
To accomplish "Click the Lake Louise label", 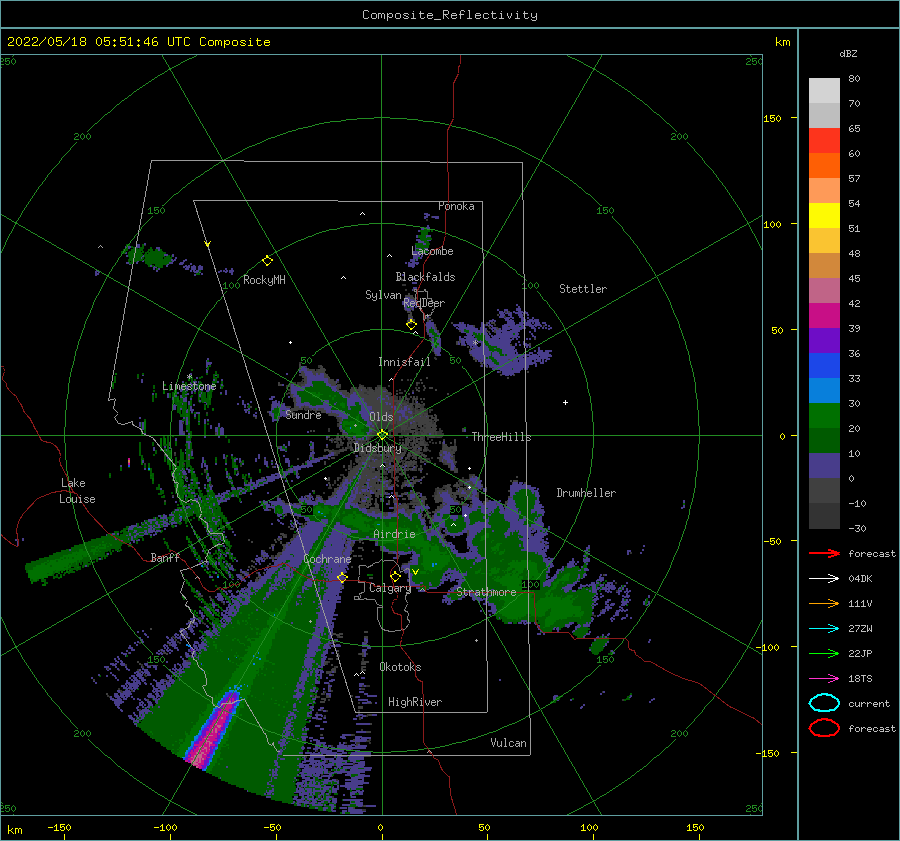I will pos(77,491).
